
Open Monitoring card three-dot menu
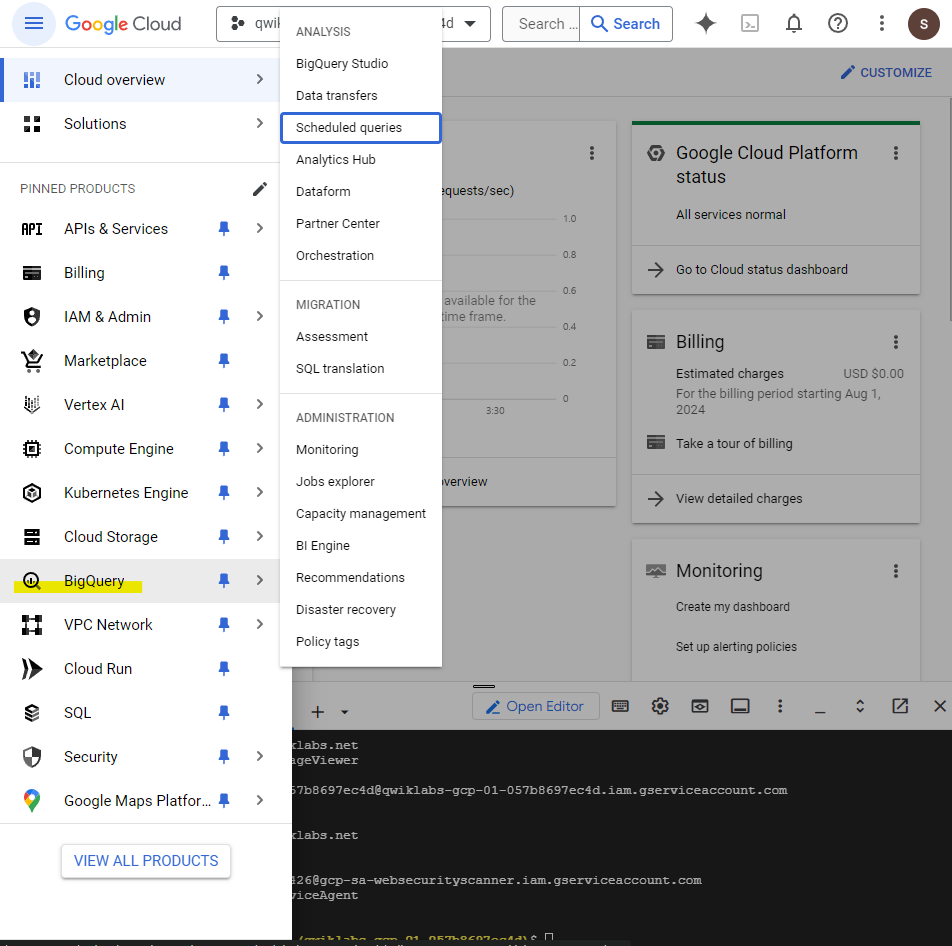tap(896, 571)
